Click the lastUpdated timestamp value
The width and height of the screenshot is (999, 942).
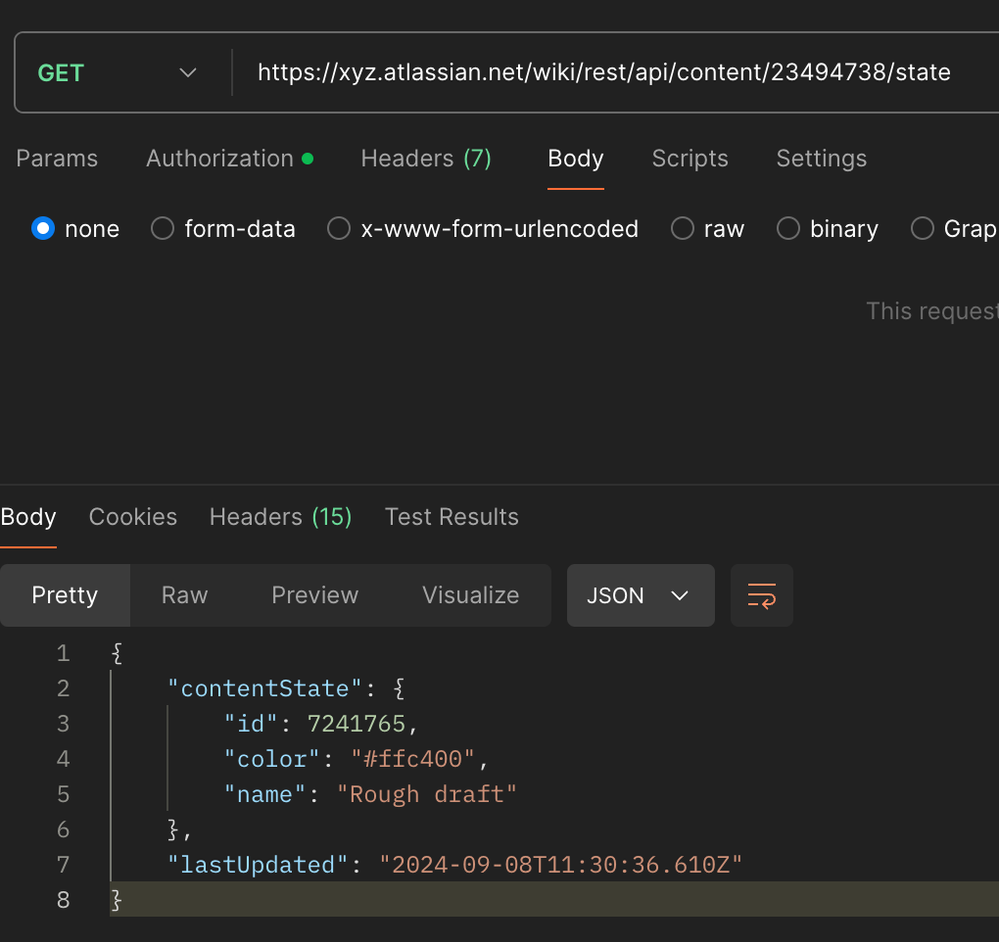pos(561,865)
